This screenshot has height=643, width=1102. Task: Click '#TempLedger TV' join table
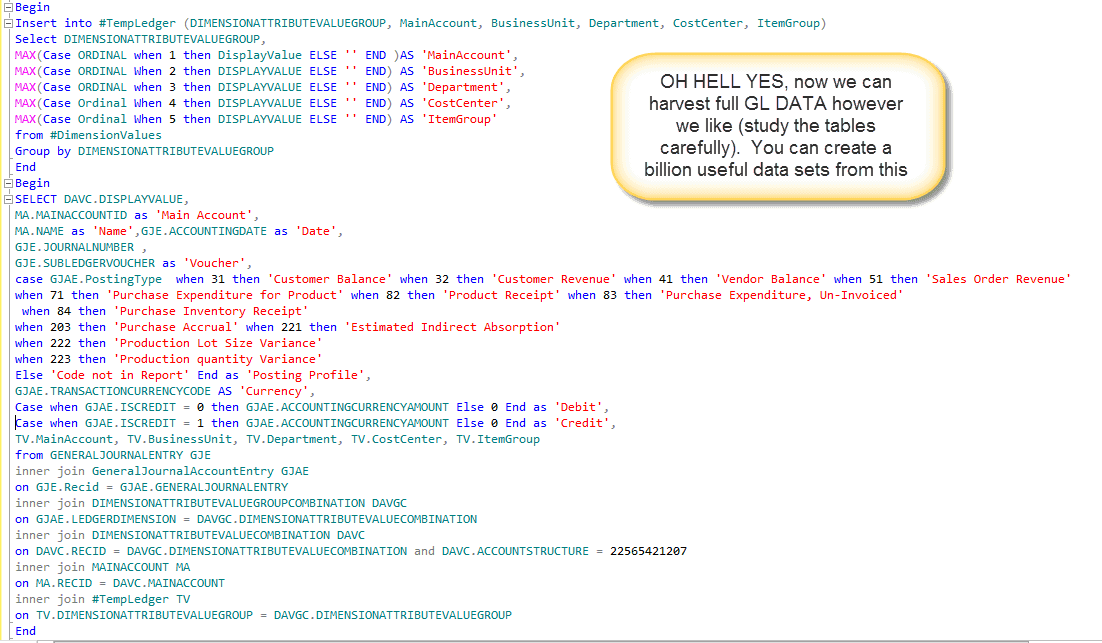[x=141, y=599]
